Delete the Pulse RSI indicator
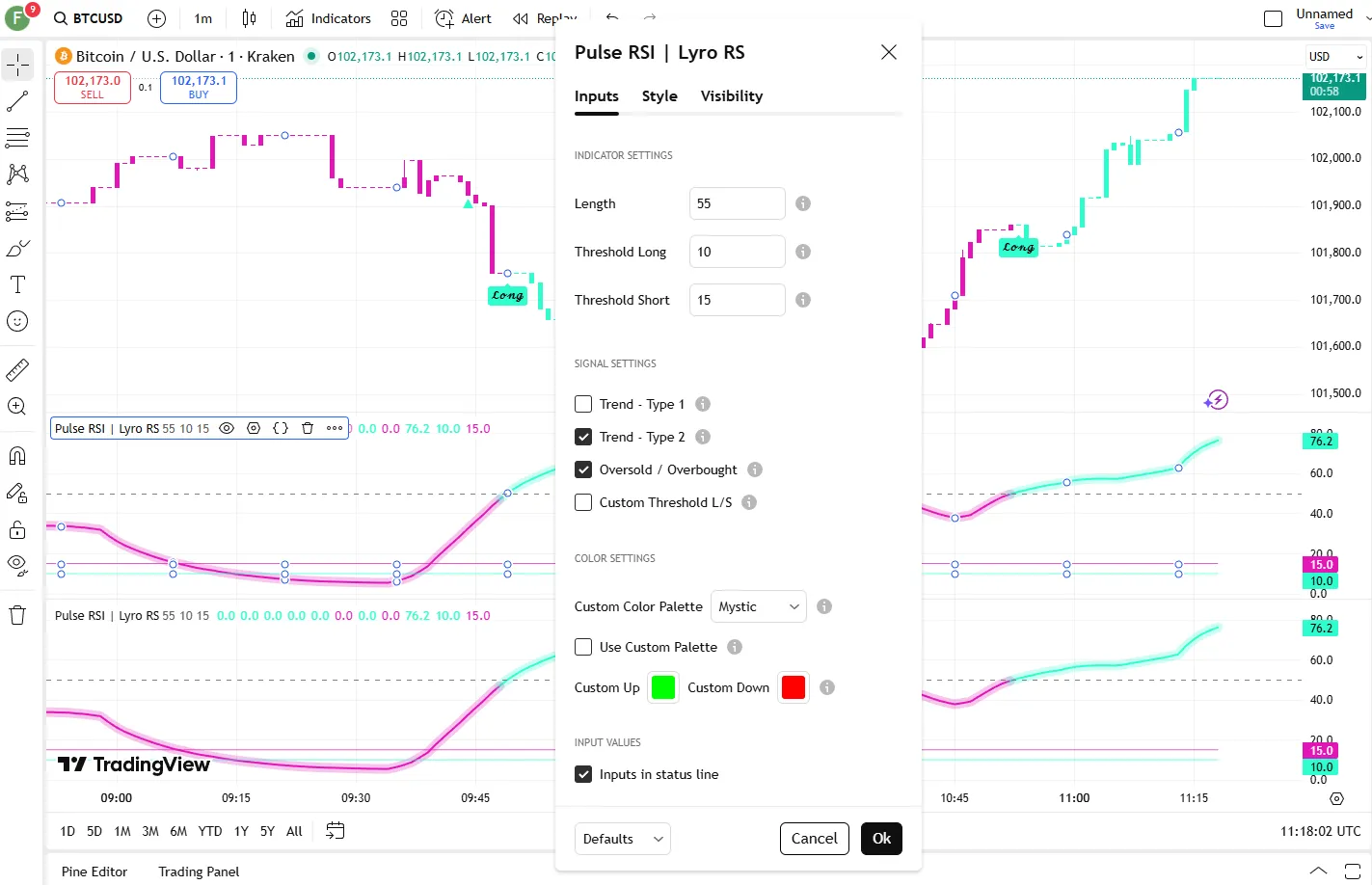The image size is (1372, 885). [x=308, y=428]
